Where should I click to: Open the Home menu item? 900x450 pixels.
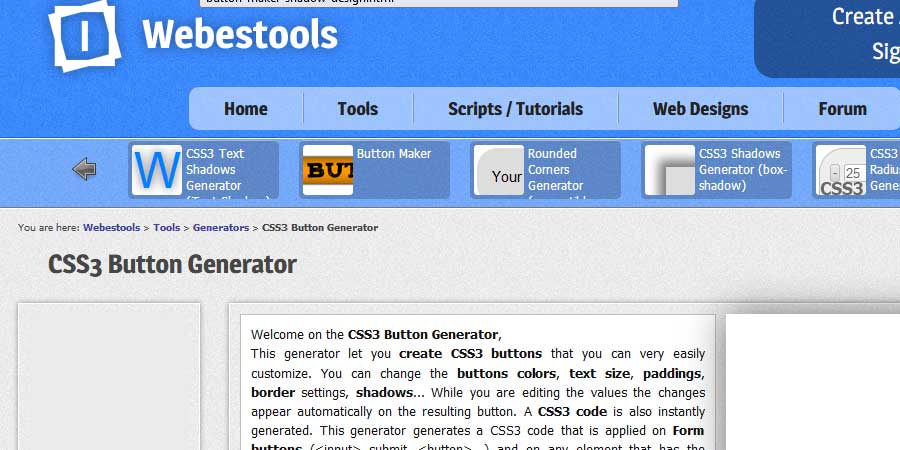[246, 108]
